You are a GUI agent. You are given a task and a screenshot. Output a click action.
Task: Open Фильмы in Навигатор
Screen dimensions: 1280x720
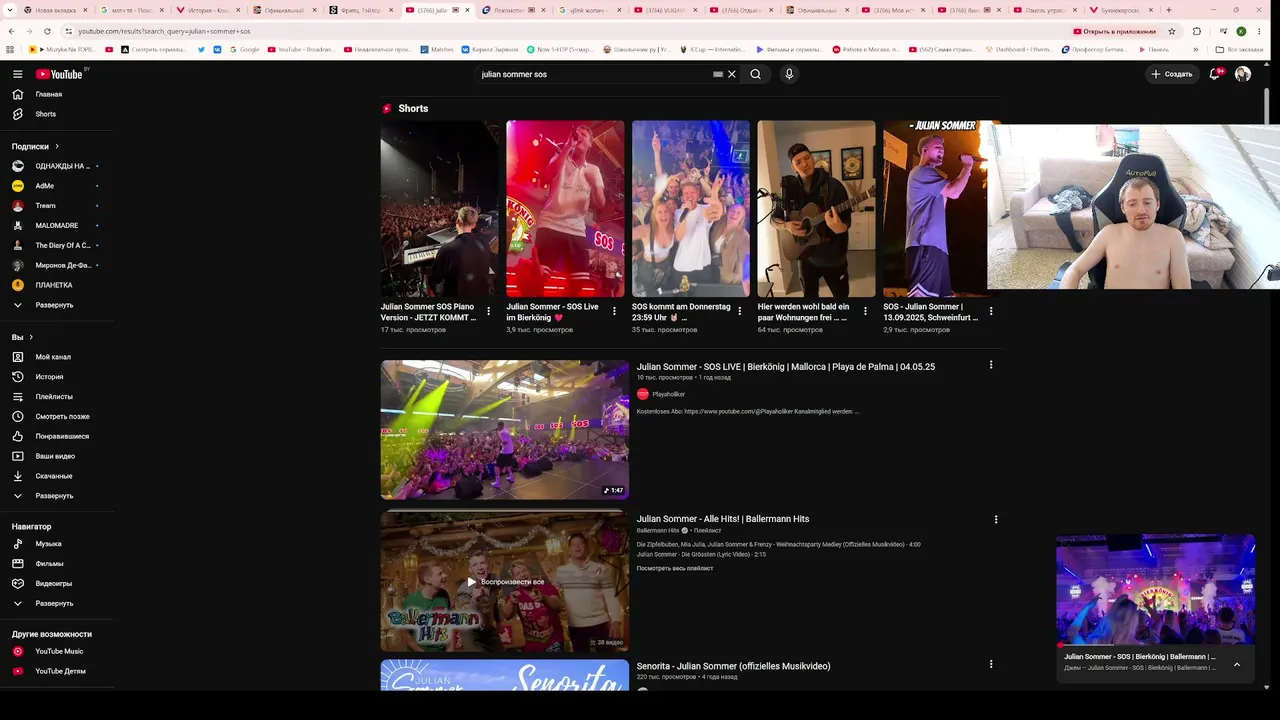click(49, 564)
